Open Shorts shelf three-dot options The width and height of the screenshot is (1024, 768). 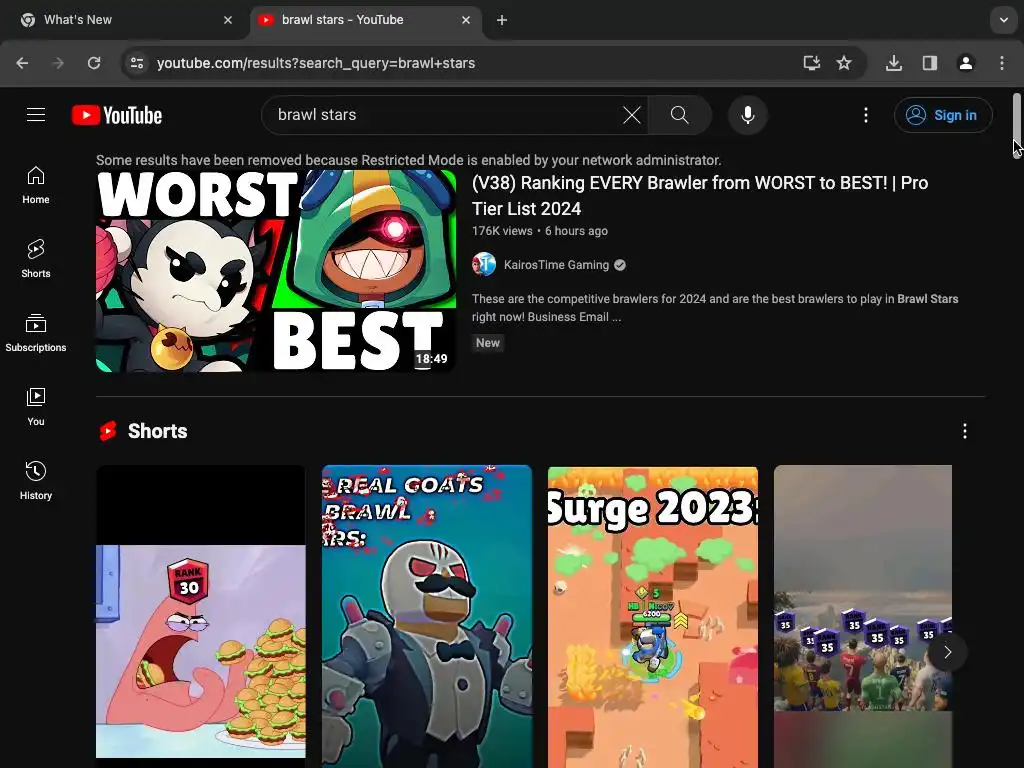click(x=965, y=430)
